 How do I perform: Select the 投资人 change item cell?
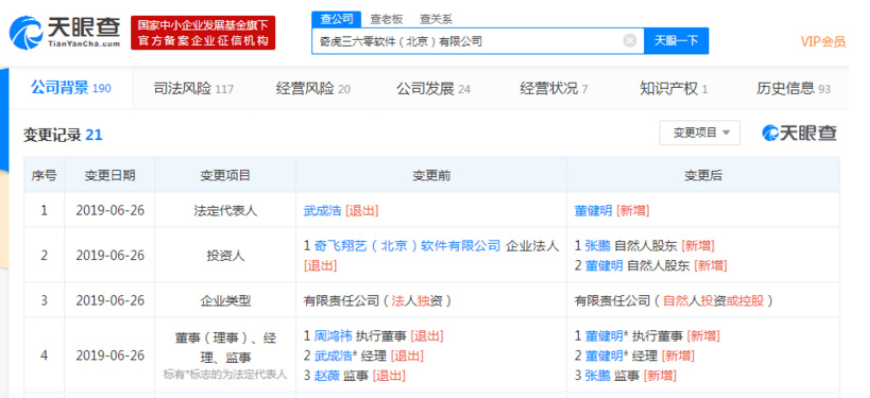[x=225, y=255]
